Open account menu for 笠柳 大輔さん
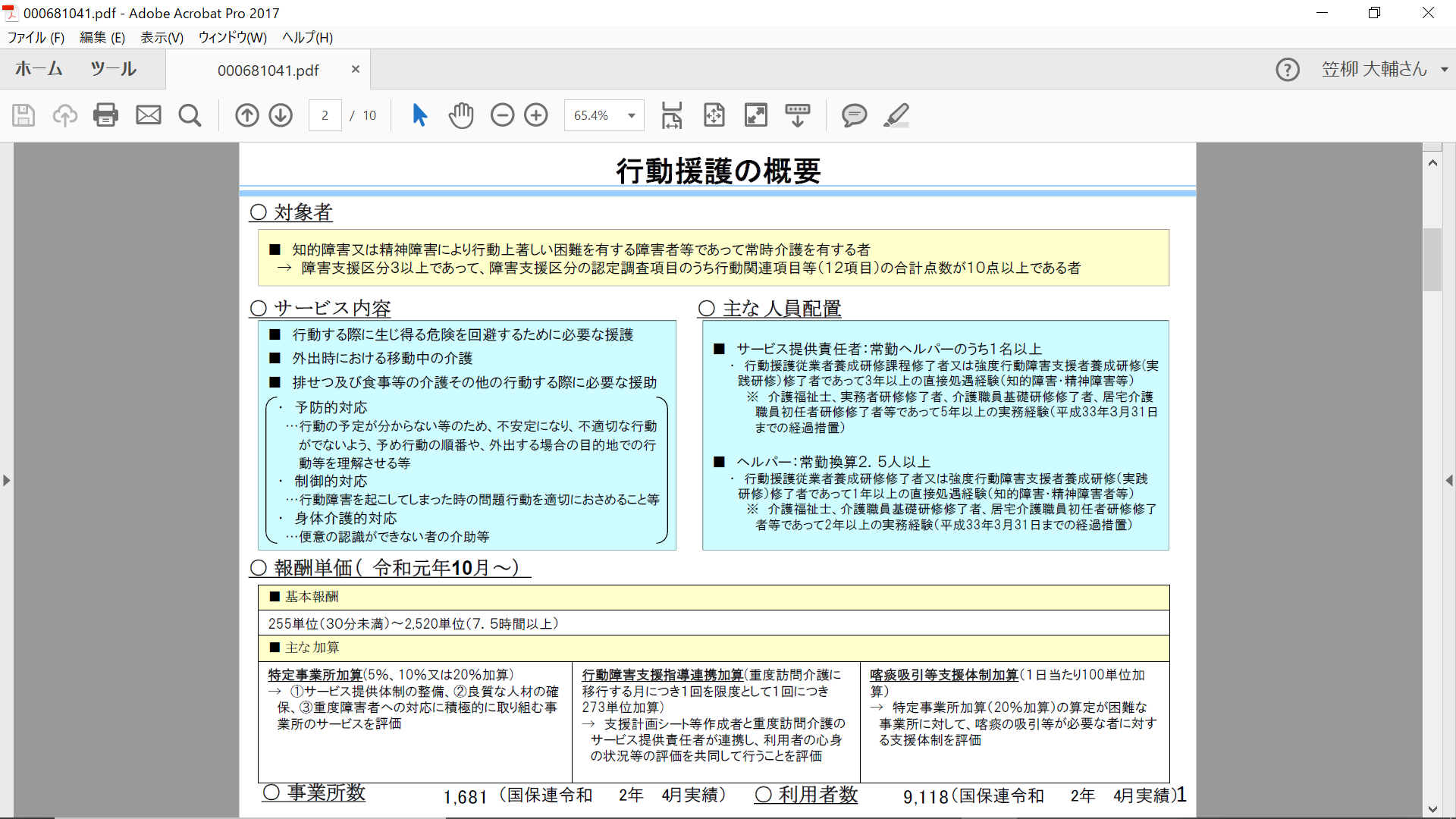The height and width of the screenshot is (819, 1456). click(1385, 70)
